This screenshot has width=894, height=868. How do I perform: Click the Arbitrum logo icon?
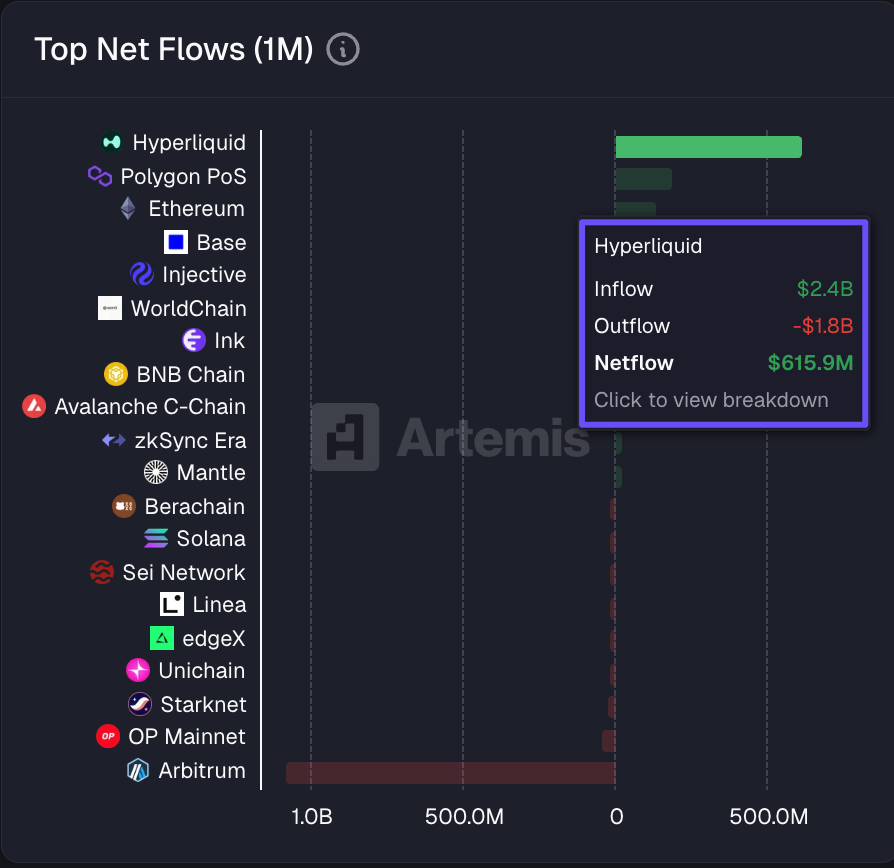tap(138, 770)
